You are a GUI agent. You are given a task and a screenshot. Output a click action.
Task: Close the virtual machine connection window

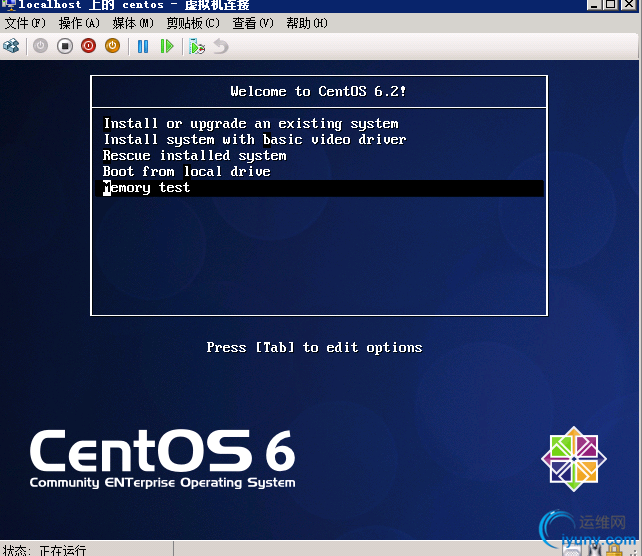[x=629, y=4]
